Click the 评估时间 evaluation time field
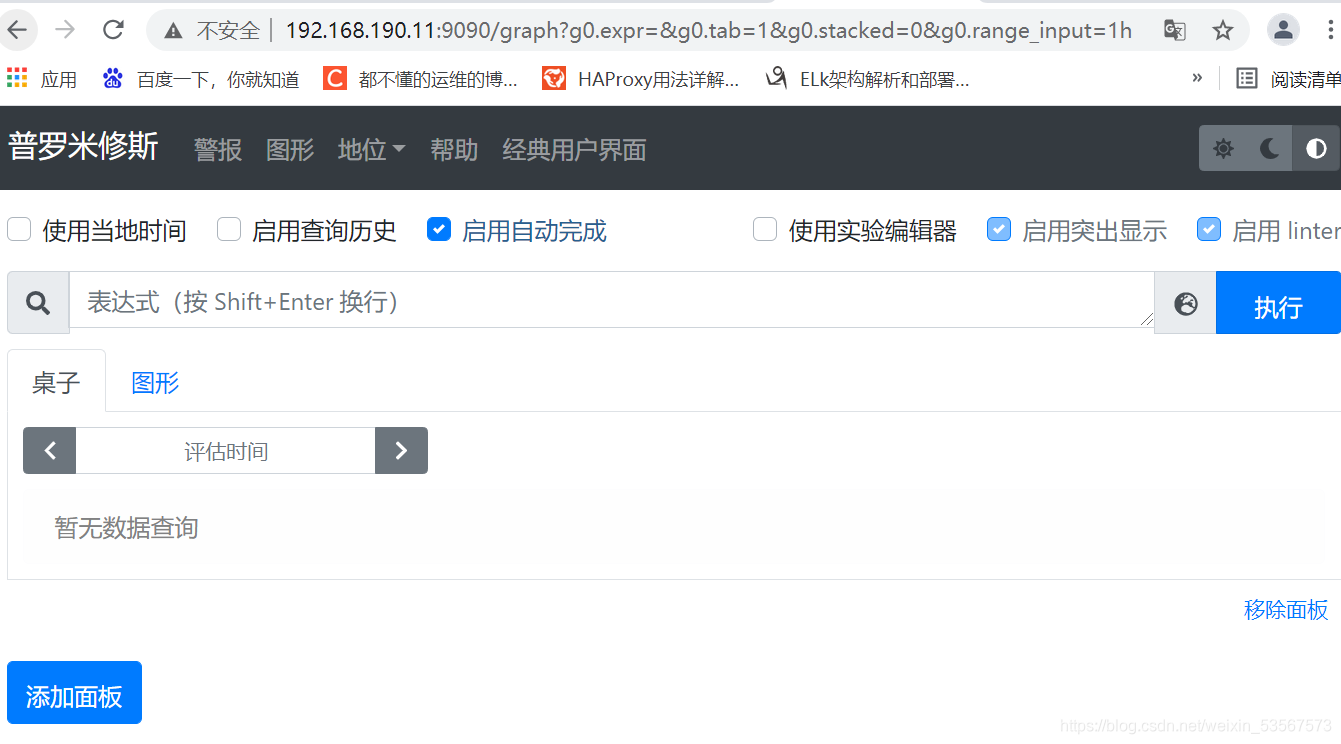1341x744 pixels. coord(226,451)
